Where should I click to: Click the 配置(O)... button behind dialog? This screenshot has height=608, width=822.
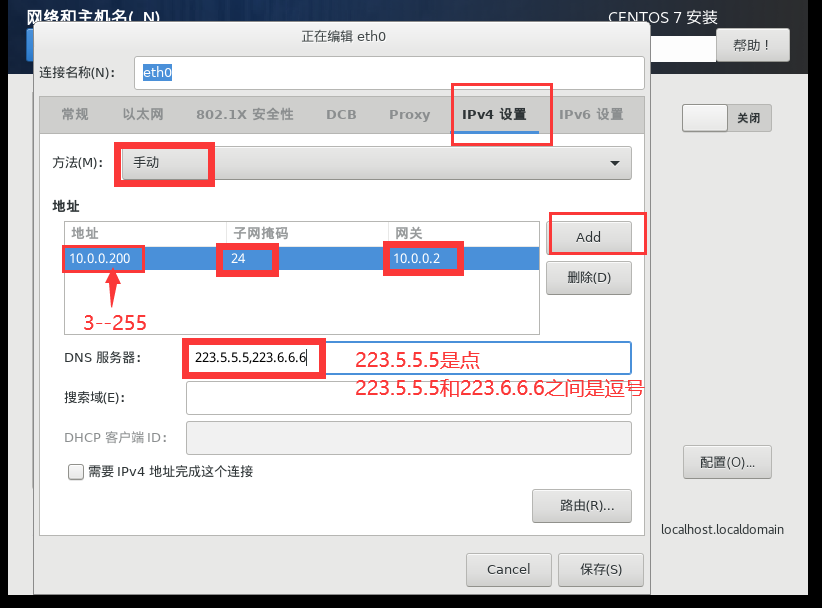(727, 462)
